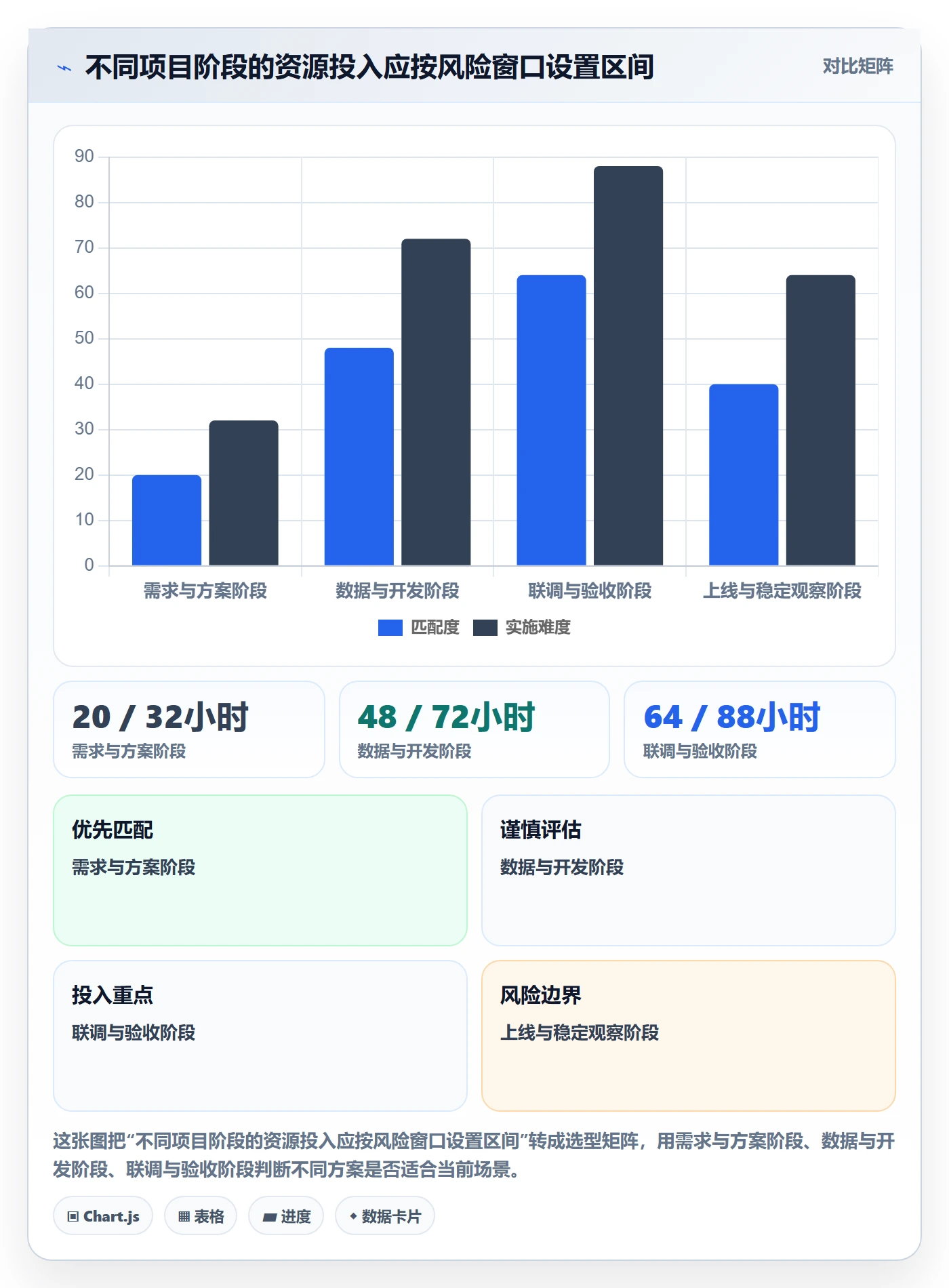Select the dark 实施难度 bar for 上线与稳定观察阶段
Screen dimensions: 949x1288
pos(820,420)
